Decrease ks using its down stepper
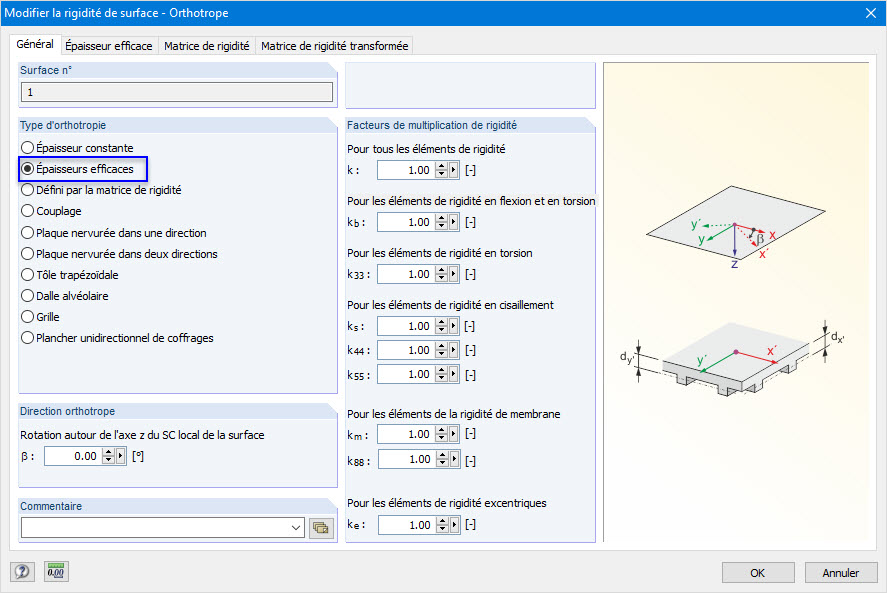This screenshot has width=887, height=593. pyautogui.click(x=442, y=328)
